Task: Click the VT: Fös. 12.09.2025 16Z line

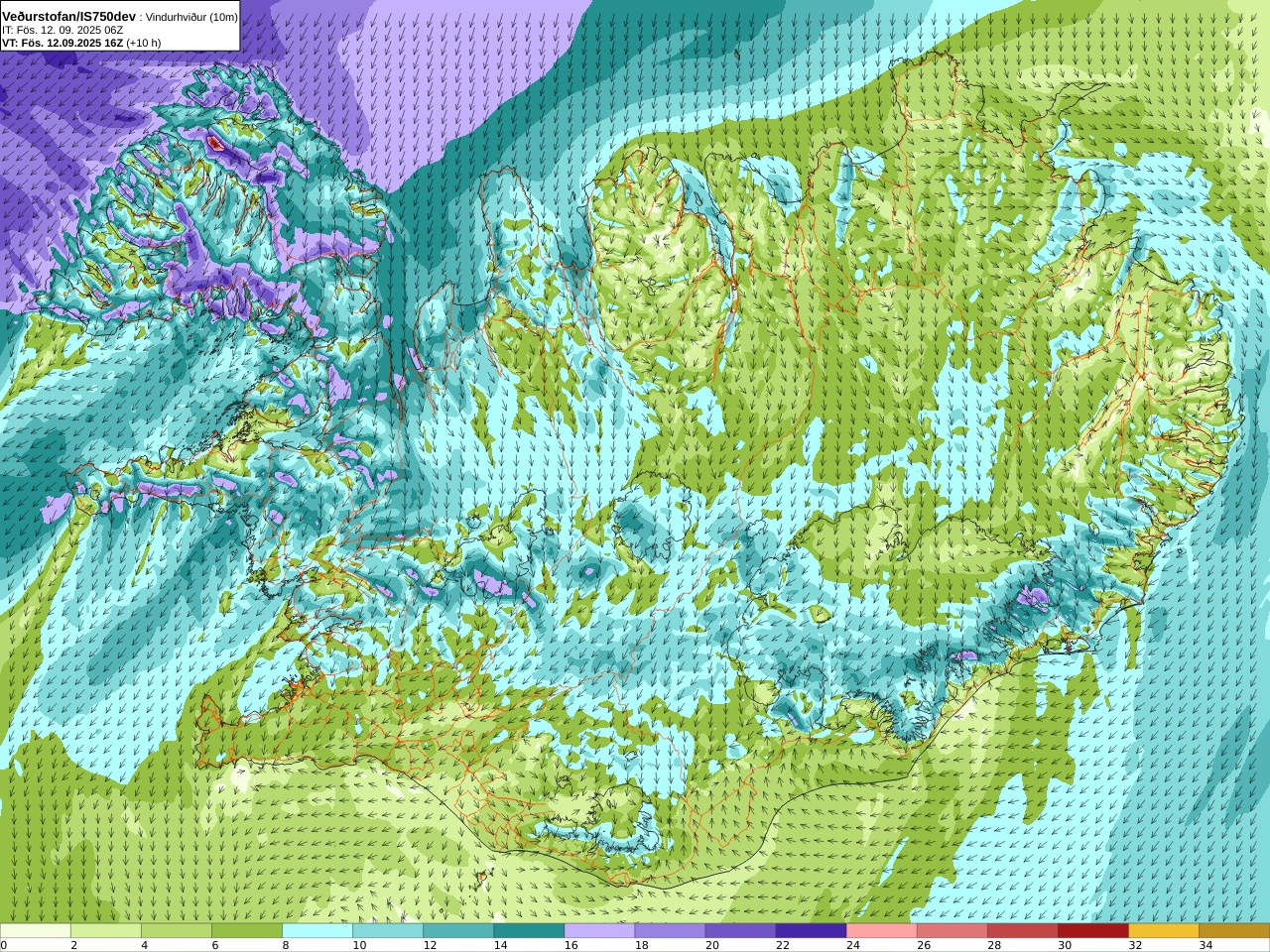Action: 81,43
